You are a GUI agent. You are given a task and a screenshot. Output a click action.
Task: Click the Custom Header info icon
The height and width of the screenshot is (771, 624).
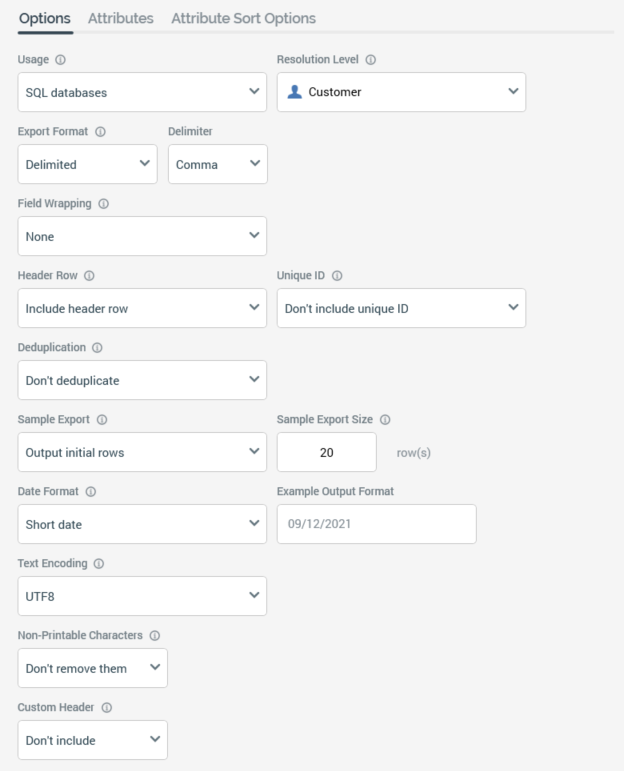coord(106,708)
